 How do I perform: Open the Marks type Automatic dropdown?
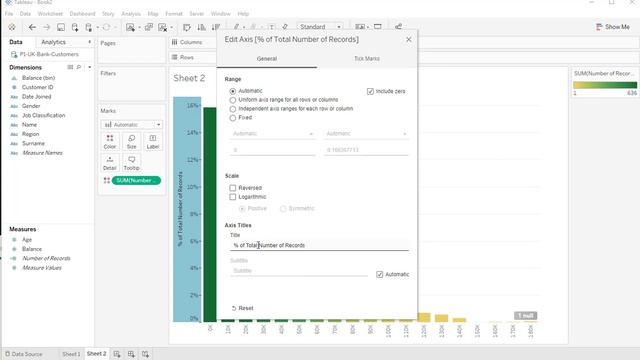tap(131, 124)
